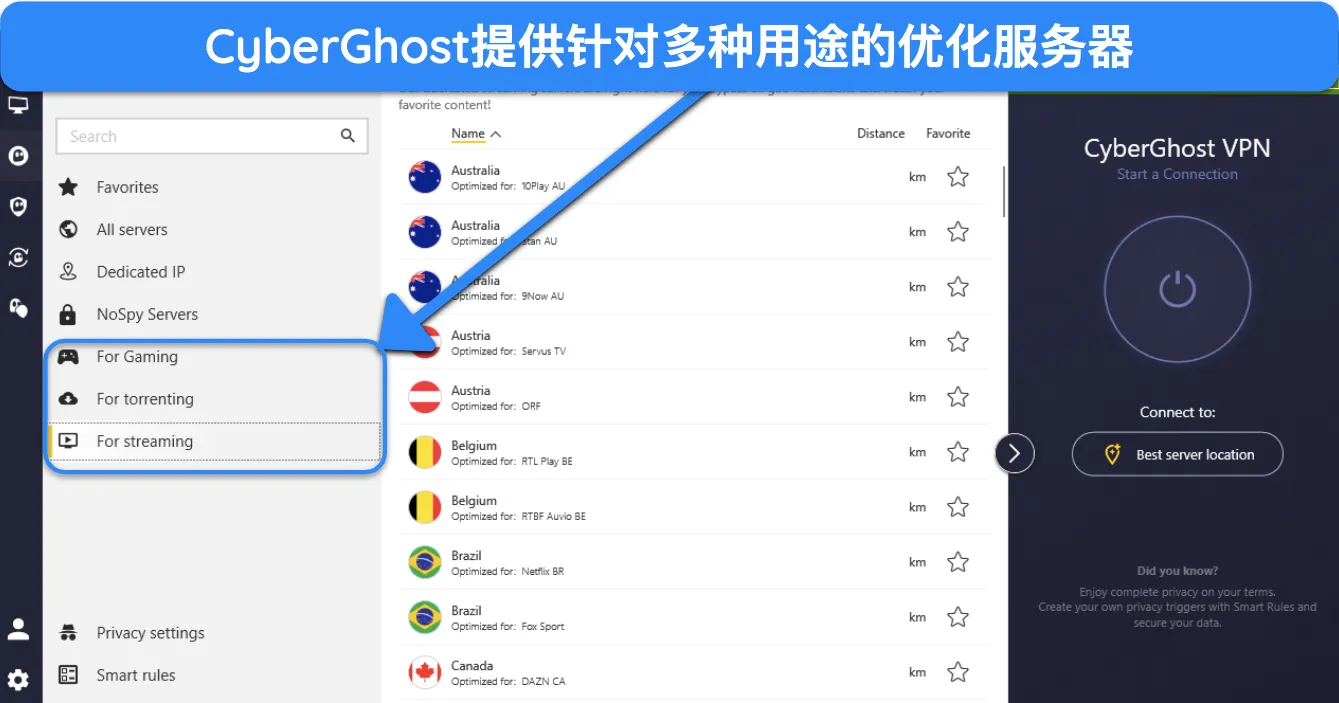The height and width of the screenshot is (703, 1339).
Task: Sort the server list by Name
Action: coord(468,133)
